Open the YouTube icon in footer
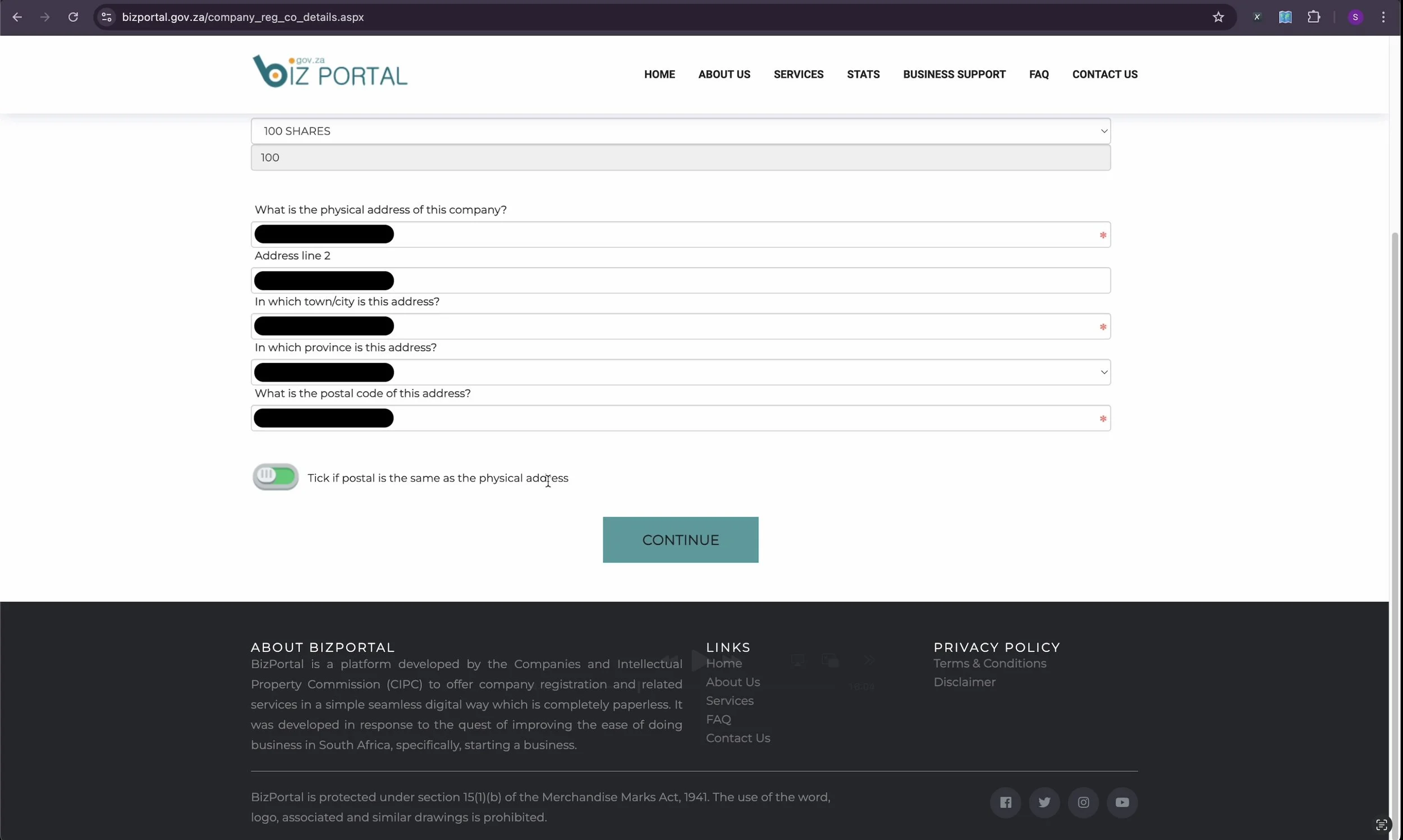Viewport: 1403px width, 840px height. pyautogui.click(x=1122, y=802)
